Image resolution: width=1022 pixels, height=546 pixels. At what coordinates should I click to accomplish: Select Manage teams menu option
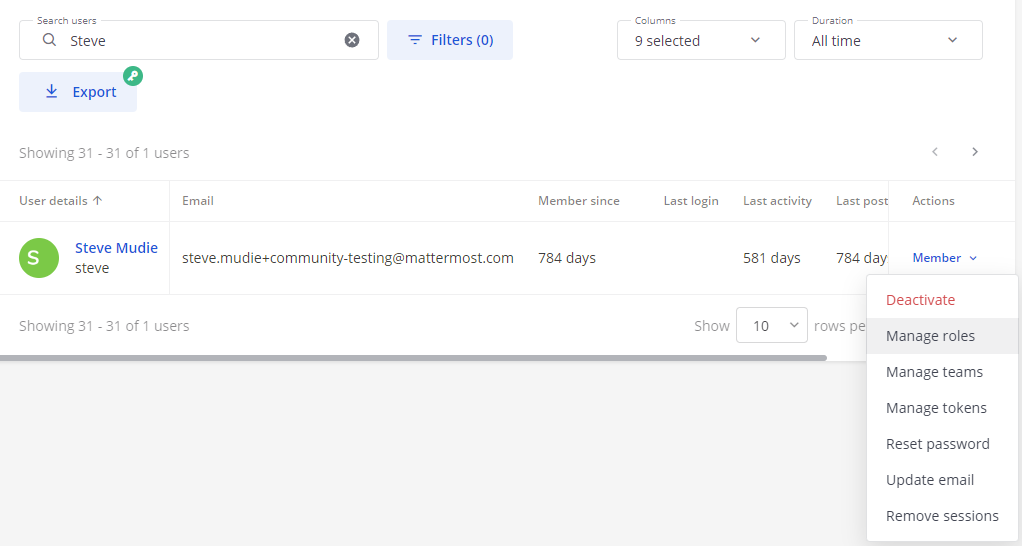[x=934, y=372]
